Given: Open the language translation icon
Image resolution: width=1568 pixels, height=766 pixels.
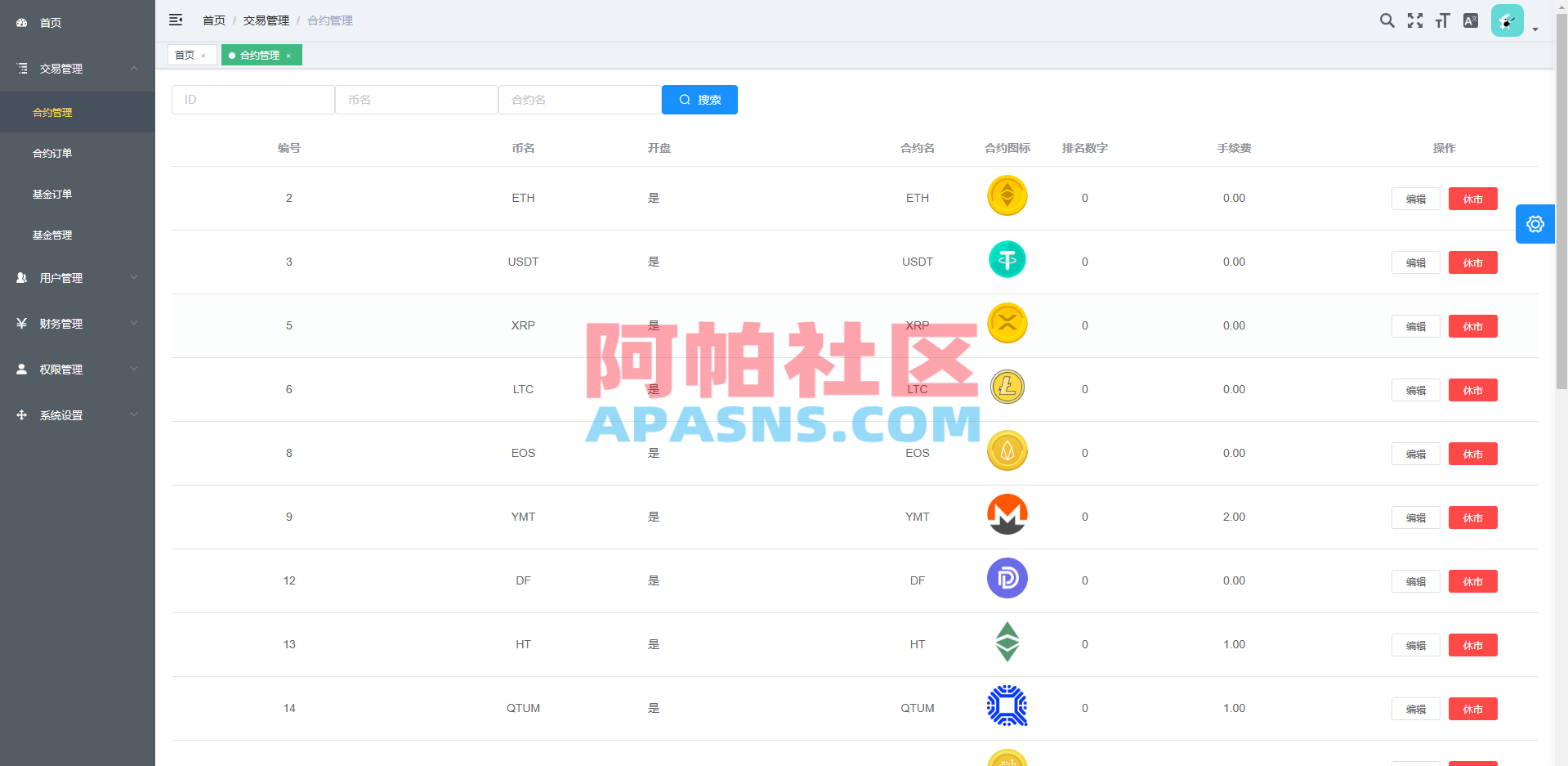Looking at the screenshot, I should 1470,20.
